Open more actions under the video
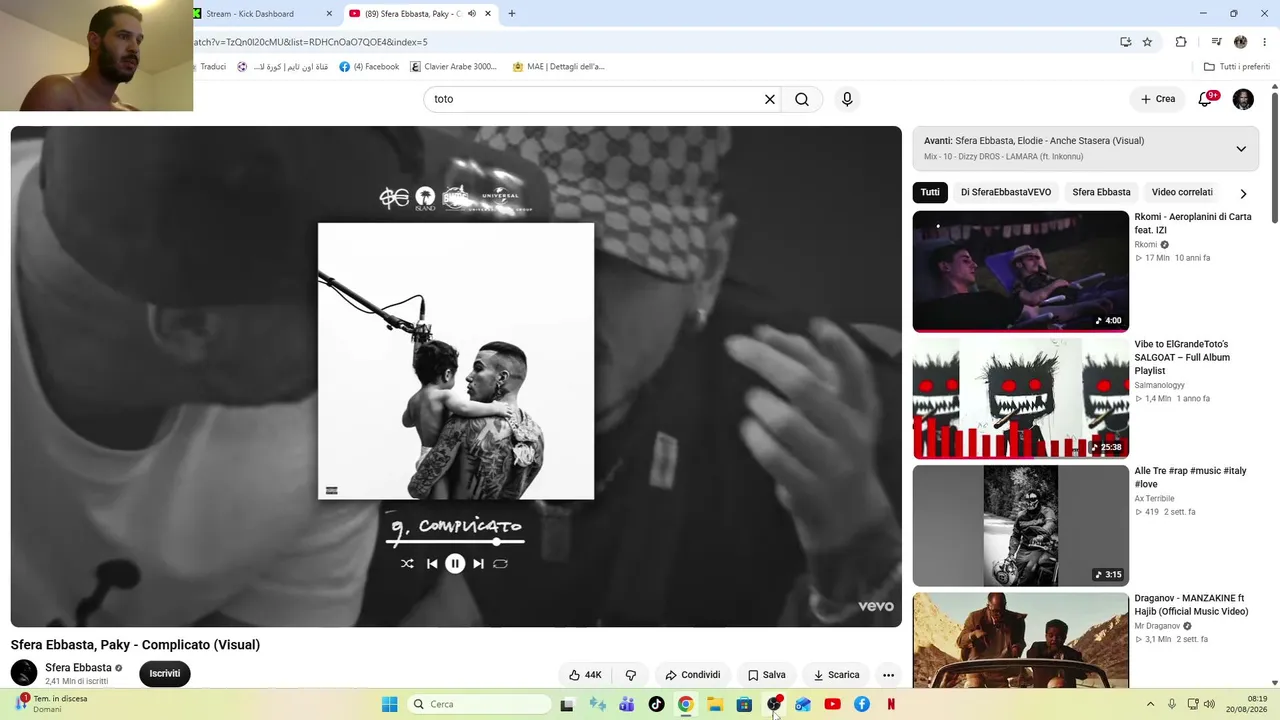 click(x=888, y=675)
